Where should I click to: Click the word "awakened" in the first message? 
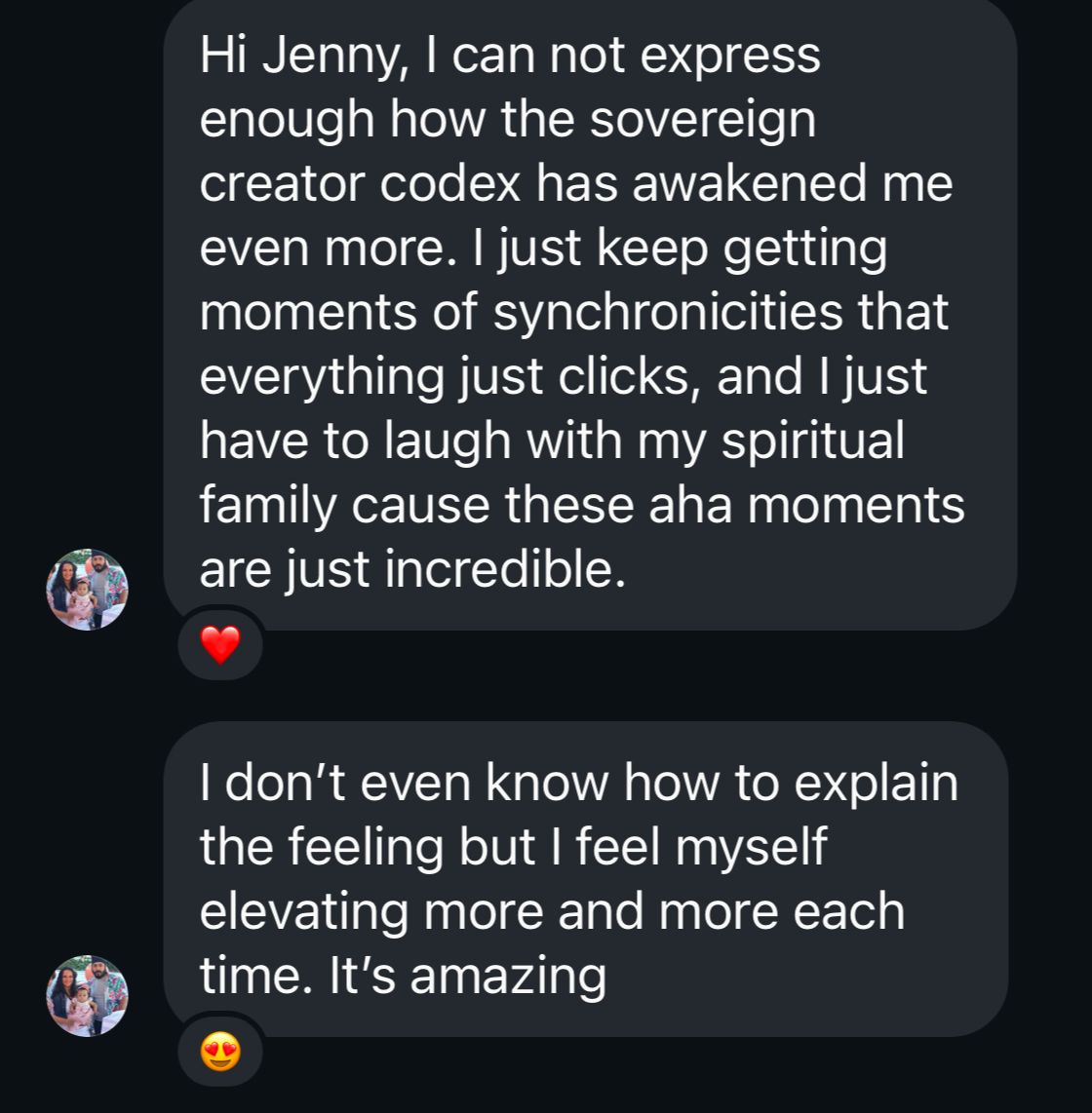[x=749, y=184]
